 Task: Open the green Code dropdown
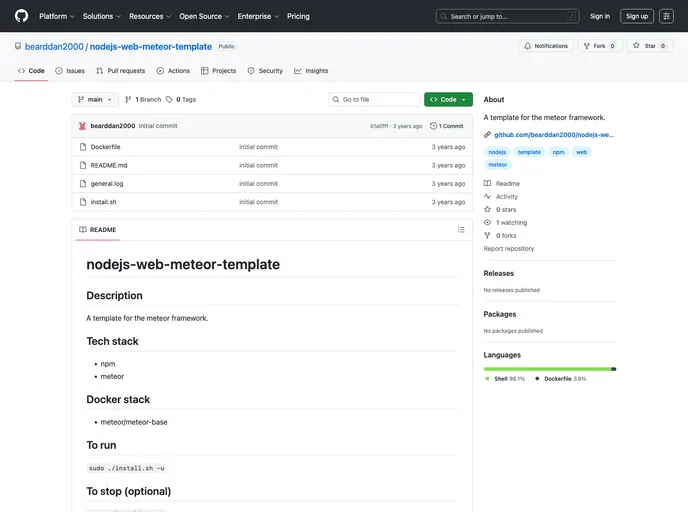pos(448,100)
